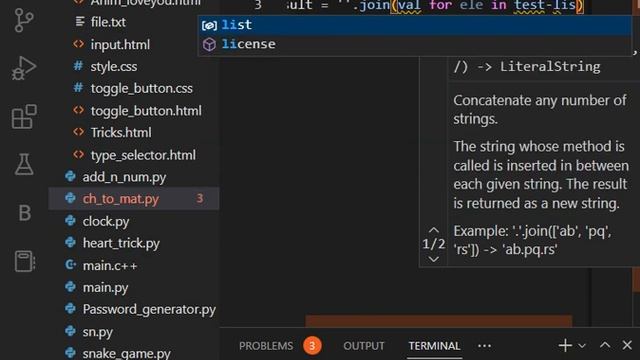
Task: Open the Source Control view
Action: tap(24, 20)
